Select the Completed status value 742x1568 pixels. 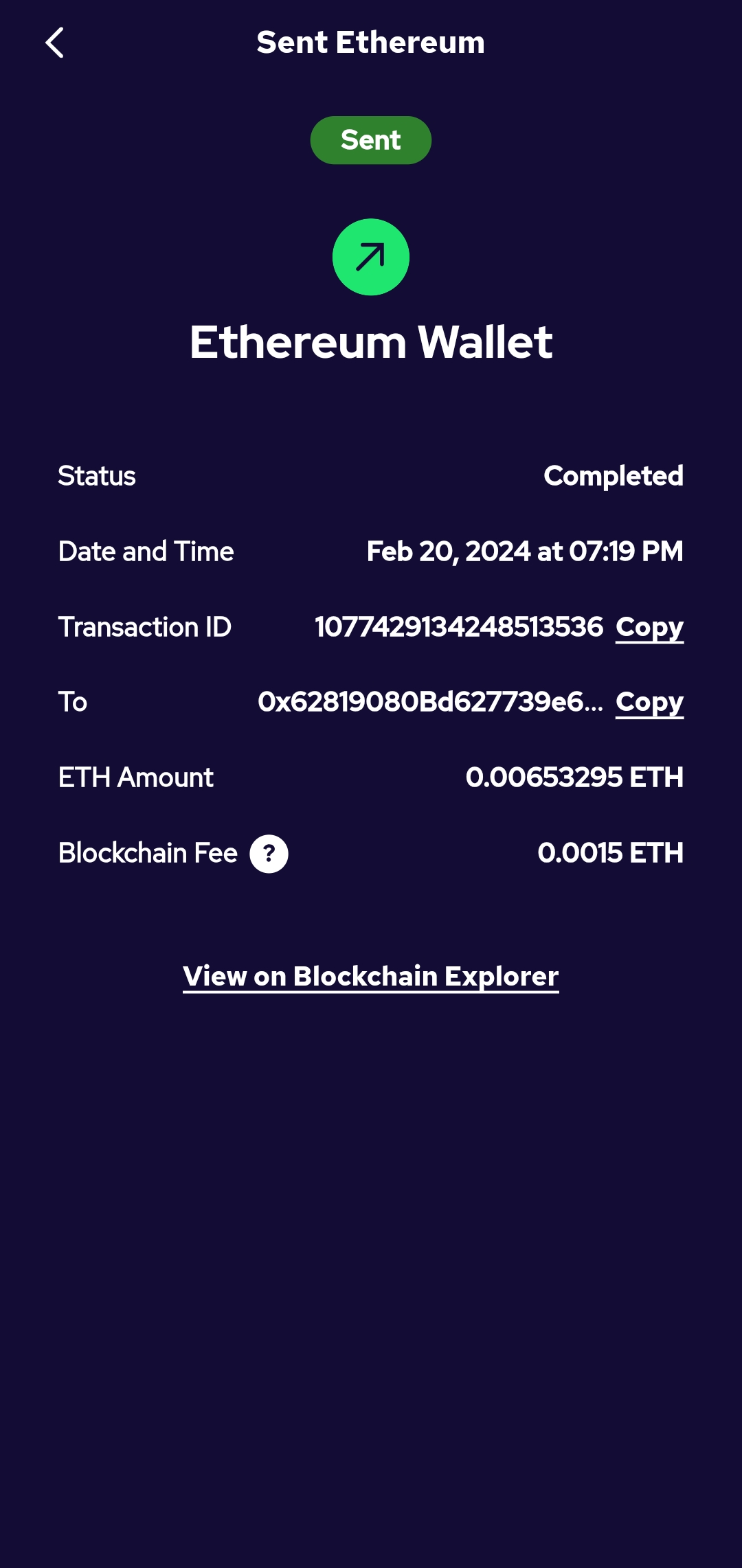click(x=613, y=476)
